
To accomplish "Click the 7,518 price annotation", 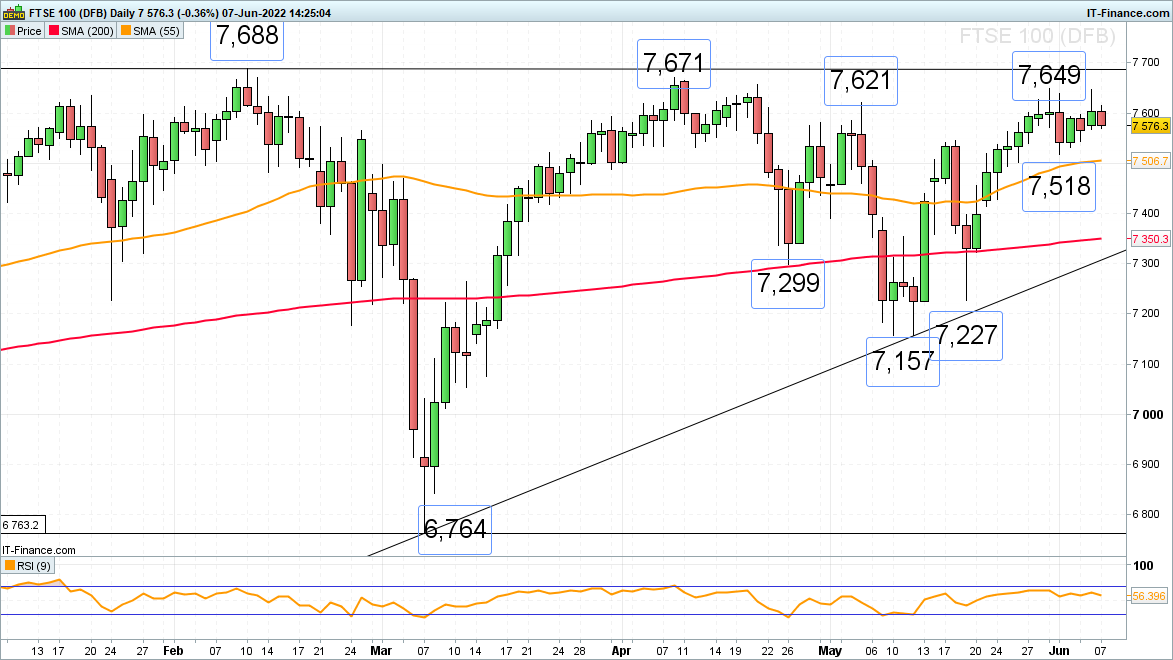I will (x=1059, y=186).
